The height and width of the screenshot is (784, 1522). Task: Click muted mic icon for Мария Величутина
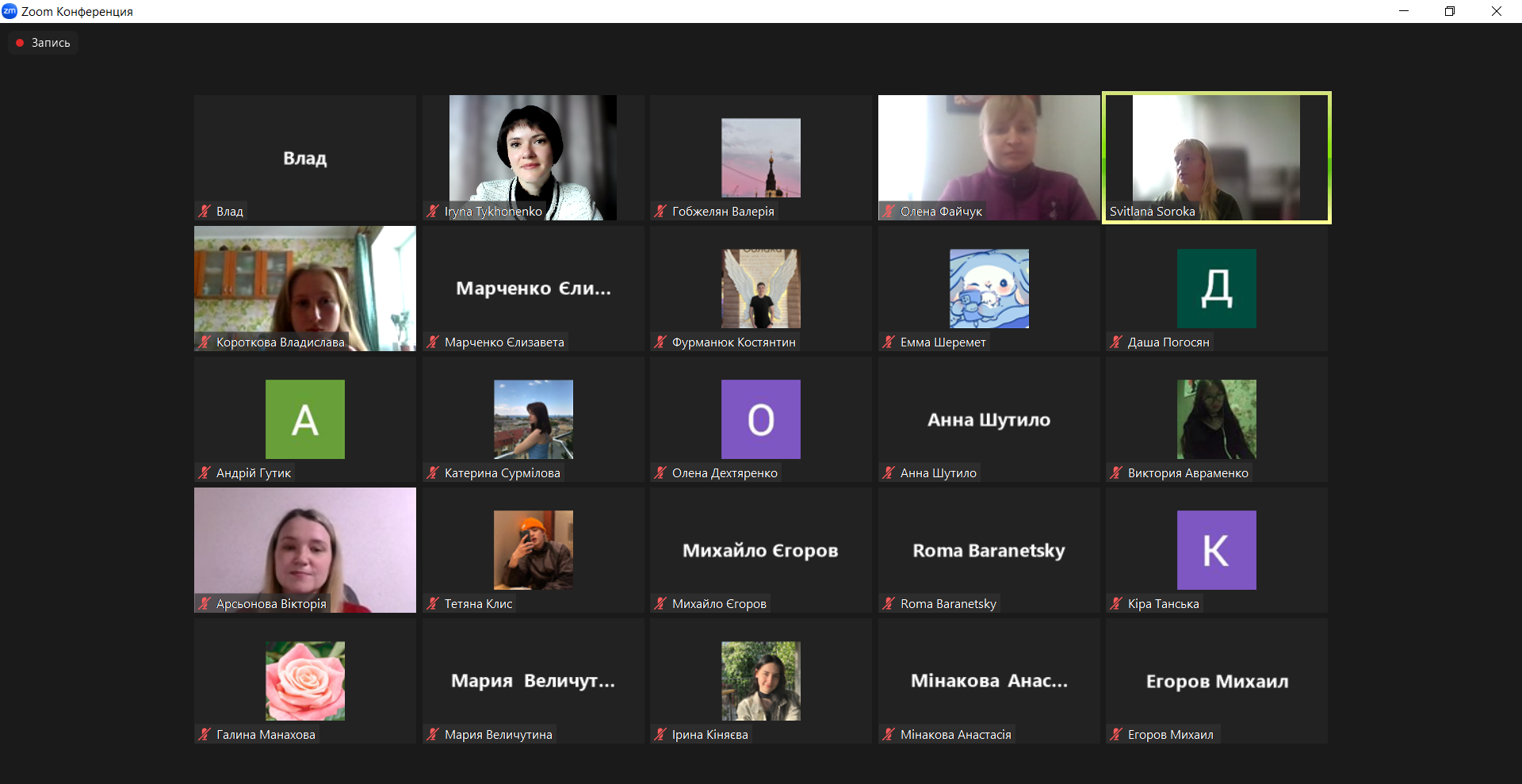[433, 734]
